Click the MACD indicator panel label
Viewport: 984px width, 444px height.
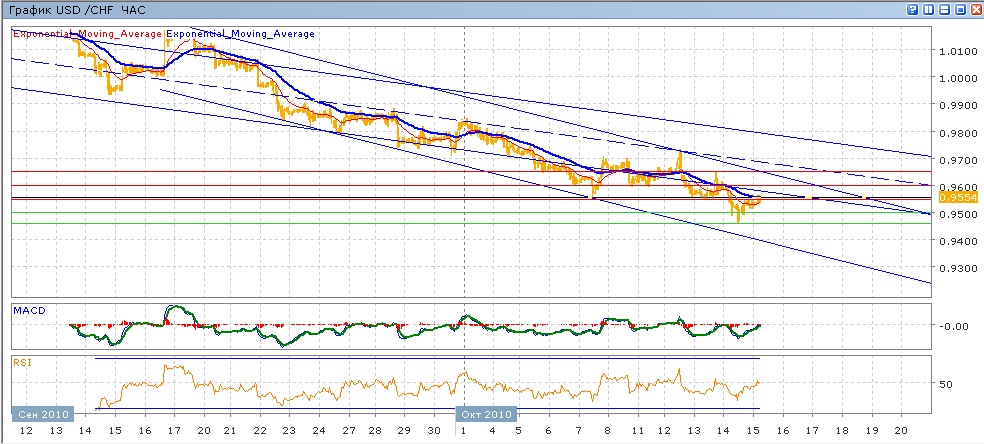[27, 311]
